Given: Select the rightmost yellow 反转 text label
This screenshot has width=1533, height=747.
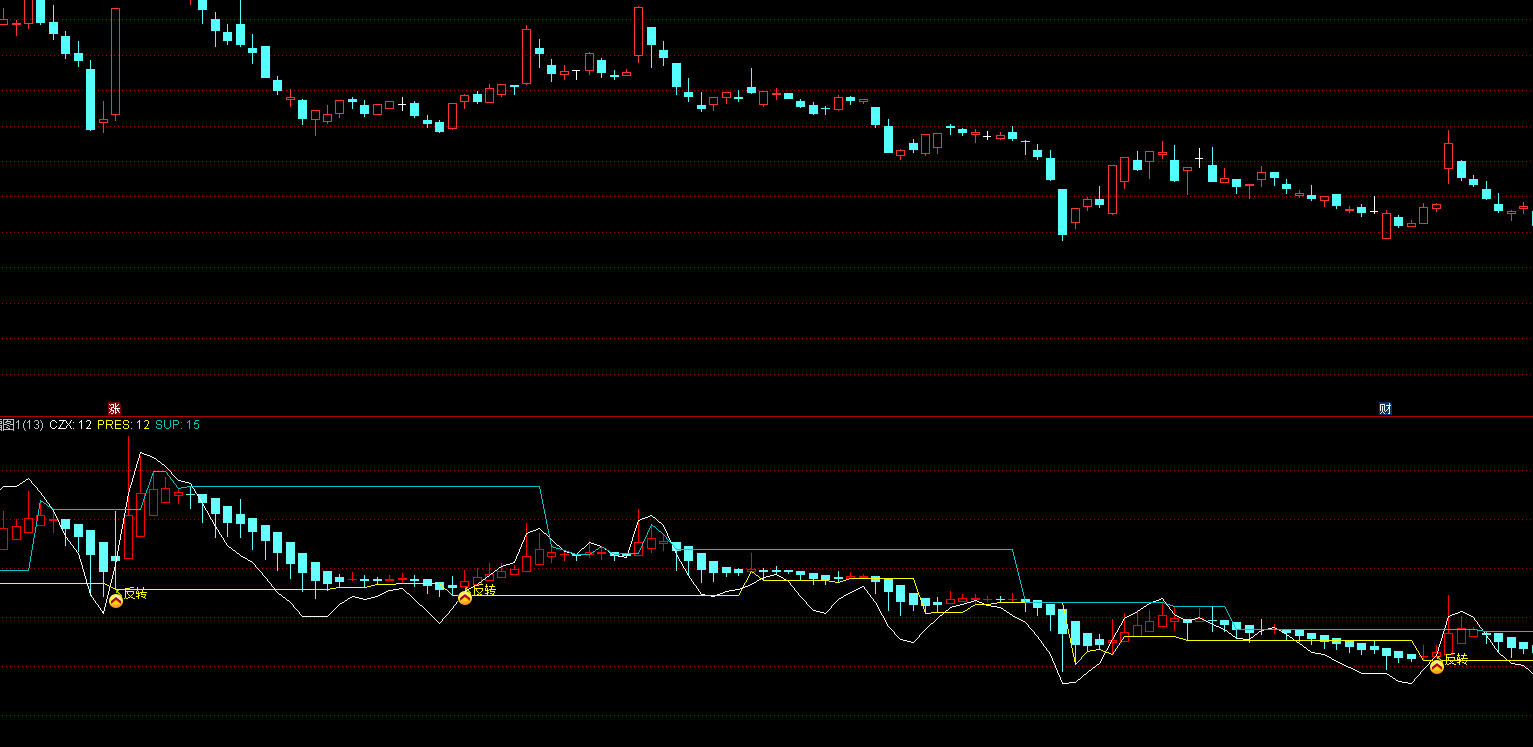Looking at the screenshot, I should pos(1456,659).
